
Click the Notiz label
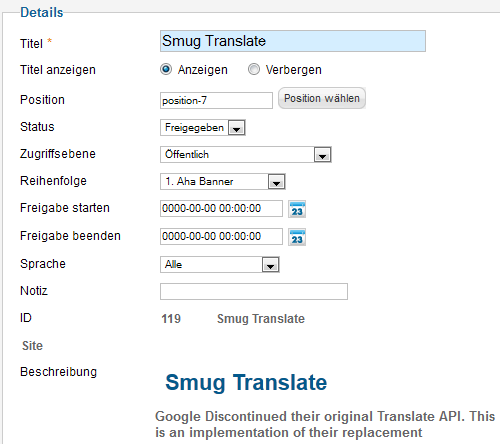click(34, 291)
